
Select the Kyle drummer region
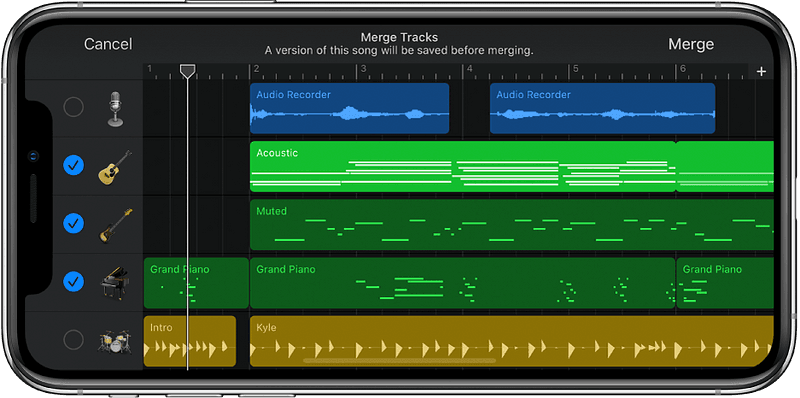coord(512,341)
